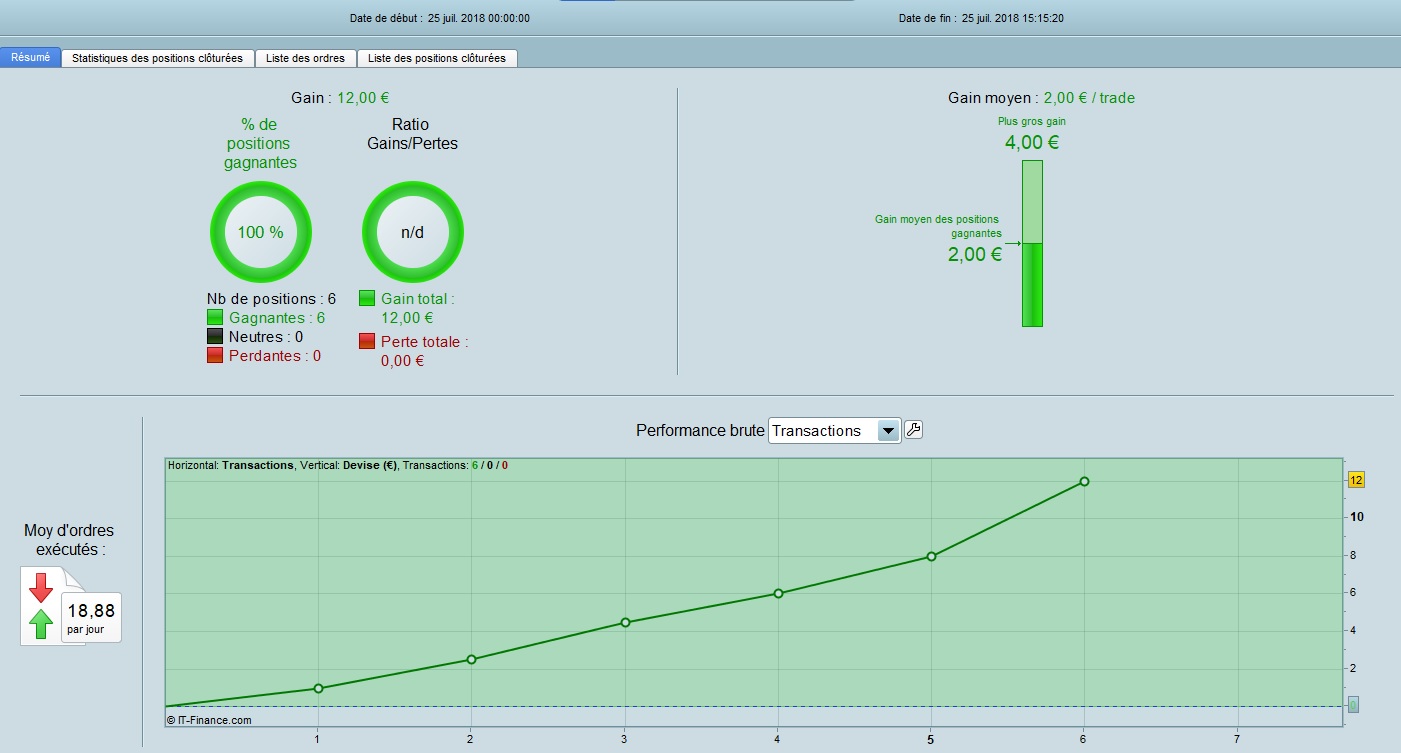Click the green Gain total legend square

(367, 298)
